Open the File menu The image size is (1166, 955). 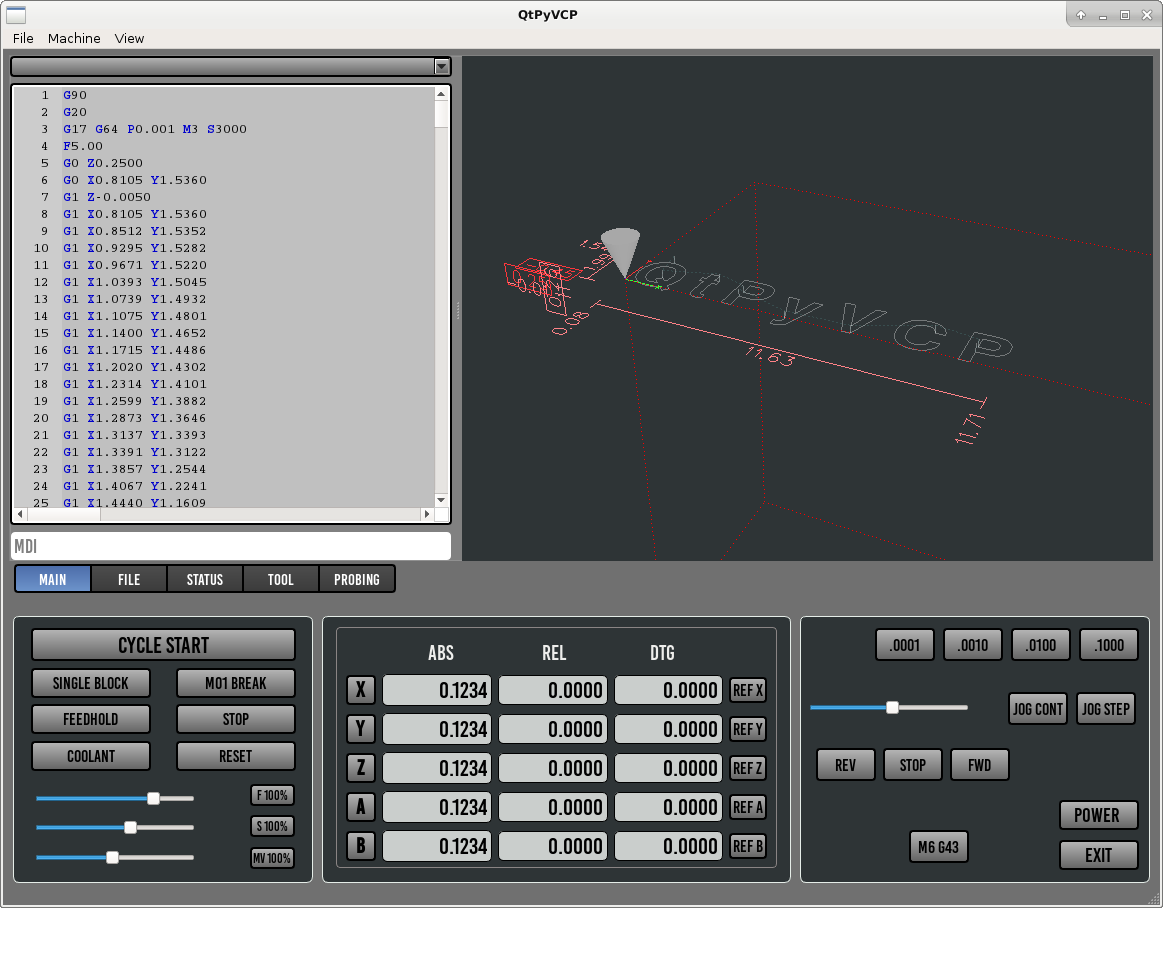click(23, 38)
